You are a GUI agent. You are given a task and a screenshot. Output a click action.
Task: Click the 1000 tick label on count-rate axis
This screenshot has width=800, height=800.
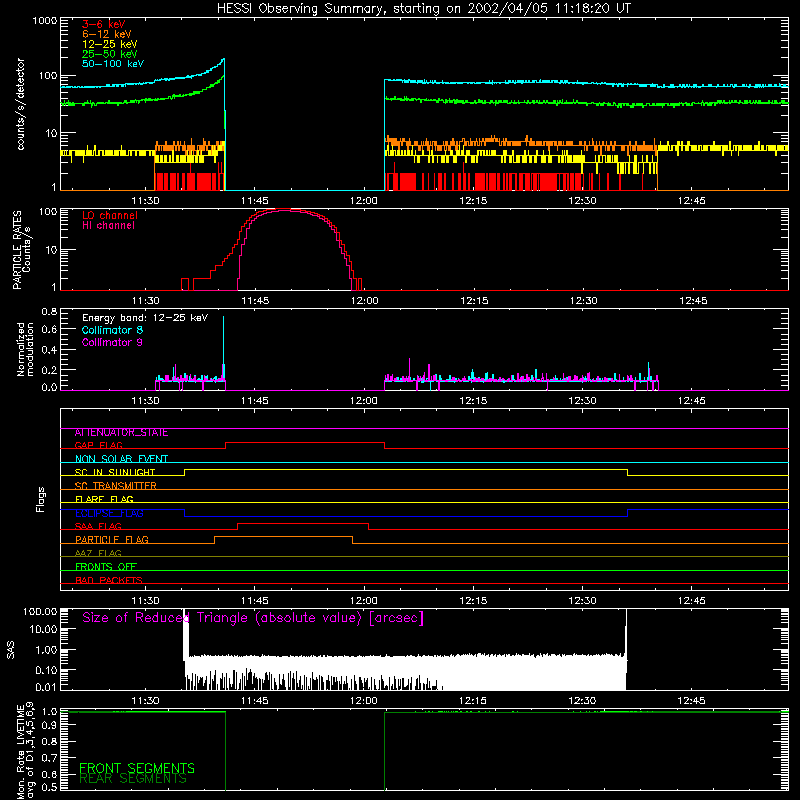click(45, 21)
